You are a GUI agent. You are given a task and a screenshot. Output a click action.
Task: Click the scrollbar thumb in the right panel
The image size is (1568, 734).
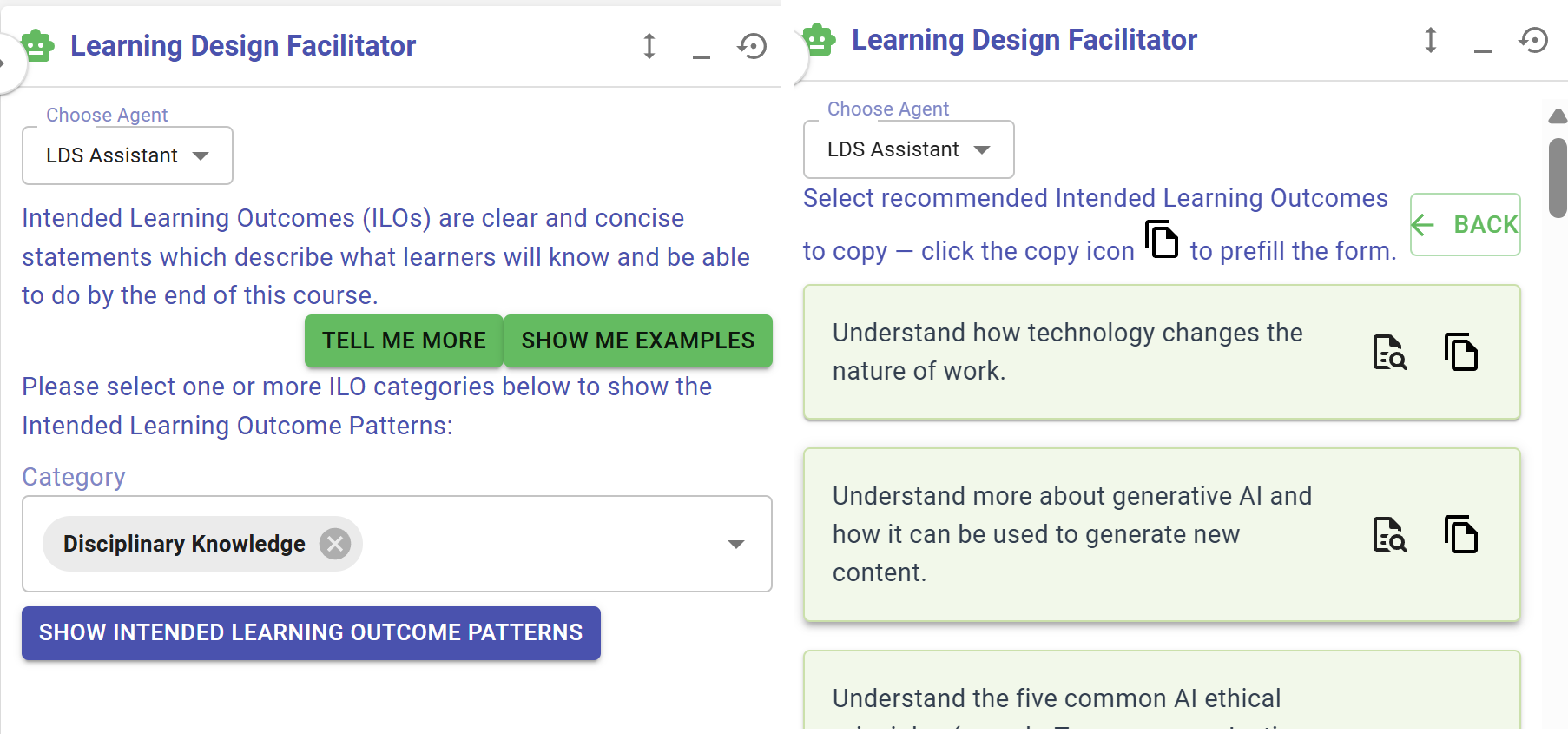coord(1558,178)
